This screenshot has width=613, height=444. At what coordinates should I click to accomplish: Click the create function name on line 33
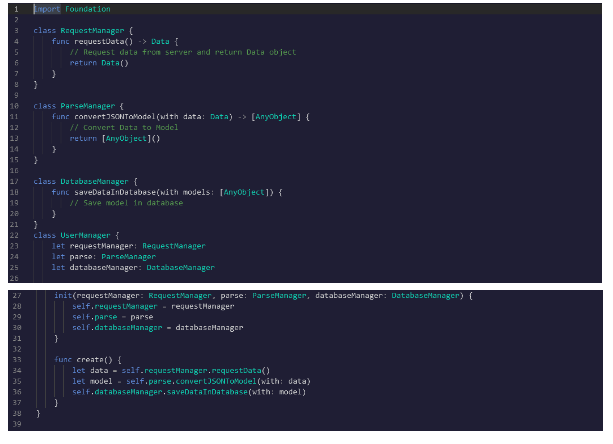[x=88, y=359]
